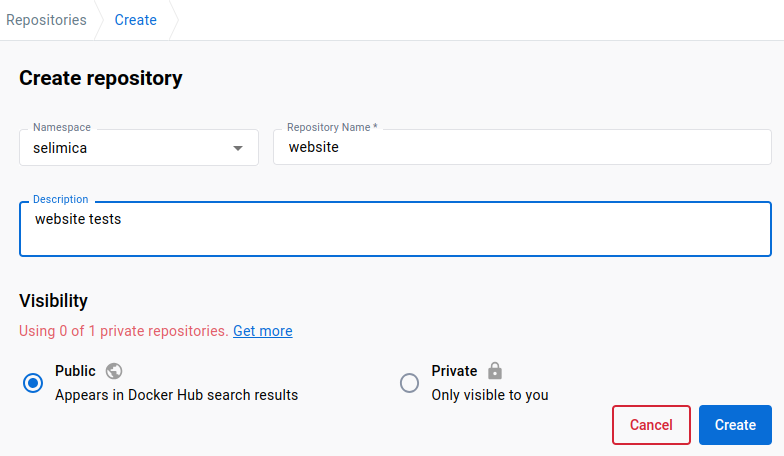Open the Get more link
Viewport: 784px width, 456px height.
pos(262,331)
